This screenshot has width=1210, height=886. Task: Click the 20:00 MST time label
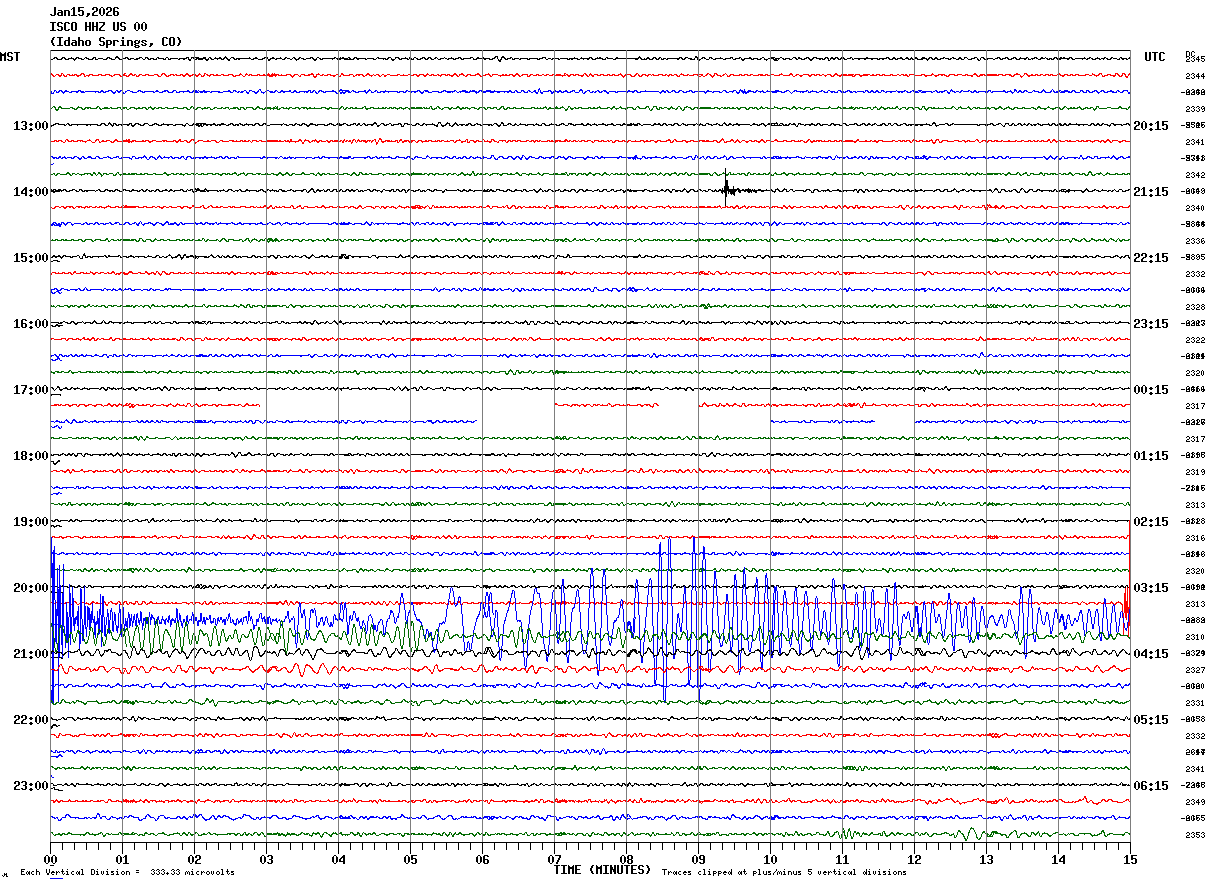pos(30,588)
